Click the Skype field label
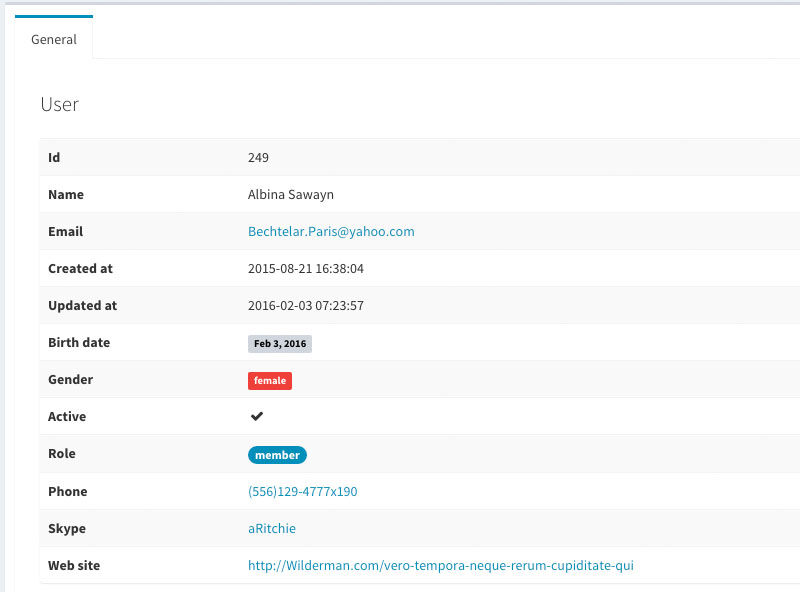 (x=67, y=528)
